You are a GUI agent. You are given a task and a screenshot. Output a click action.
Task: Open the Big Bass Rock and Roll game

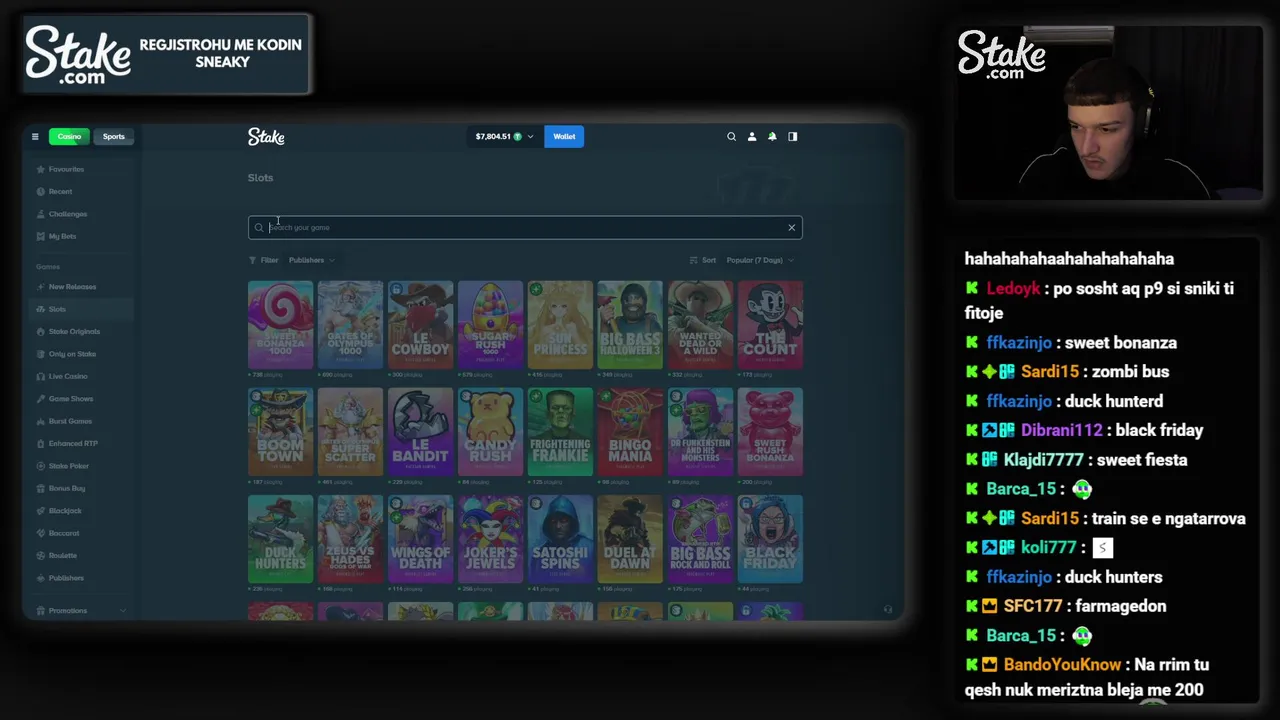[x=700, y=539]
